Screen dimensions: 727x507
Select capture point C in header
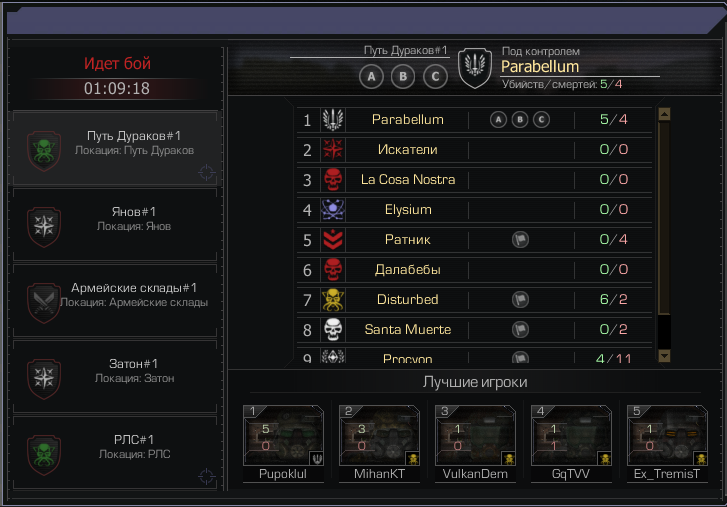(435, 76)
